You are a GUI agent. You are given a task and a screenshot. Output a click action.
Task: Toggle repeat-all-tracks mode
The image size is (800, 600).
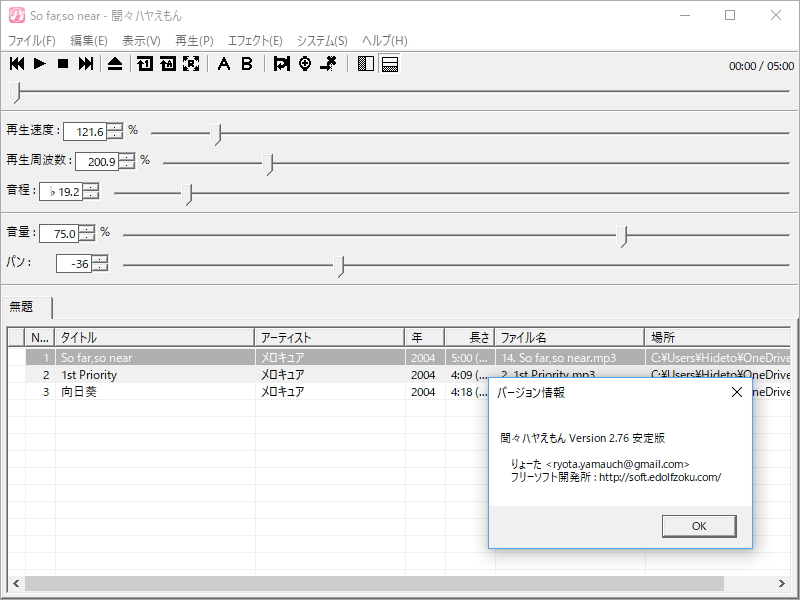[x=168, y=64]
